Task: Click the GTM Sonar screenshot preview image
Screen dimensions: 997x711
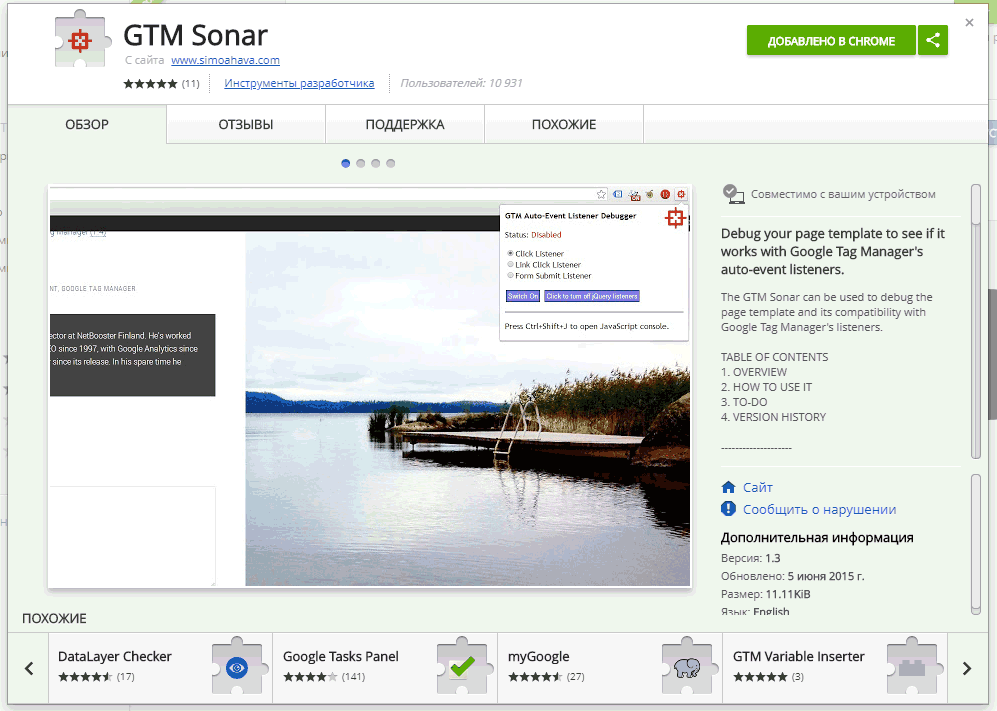Action: tap(370, 387)
